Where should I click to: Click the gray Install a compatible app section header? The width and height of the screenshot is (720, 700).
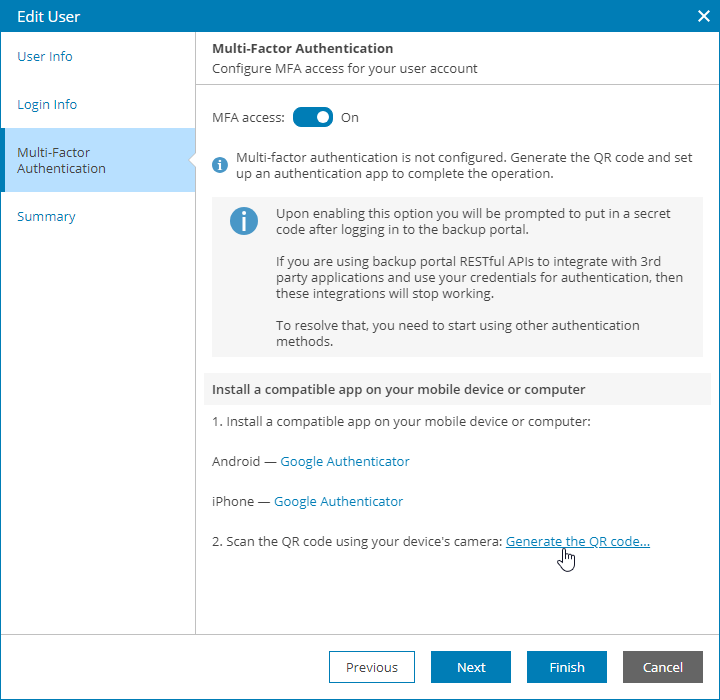pyautogui.click(x=399, y=389)
